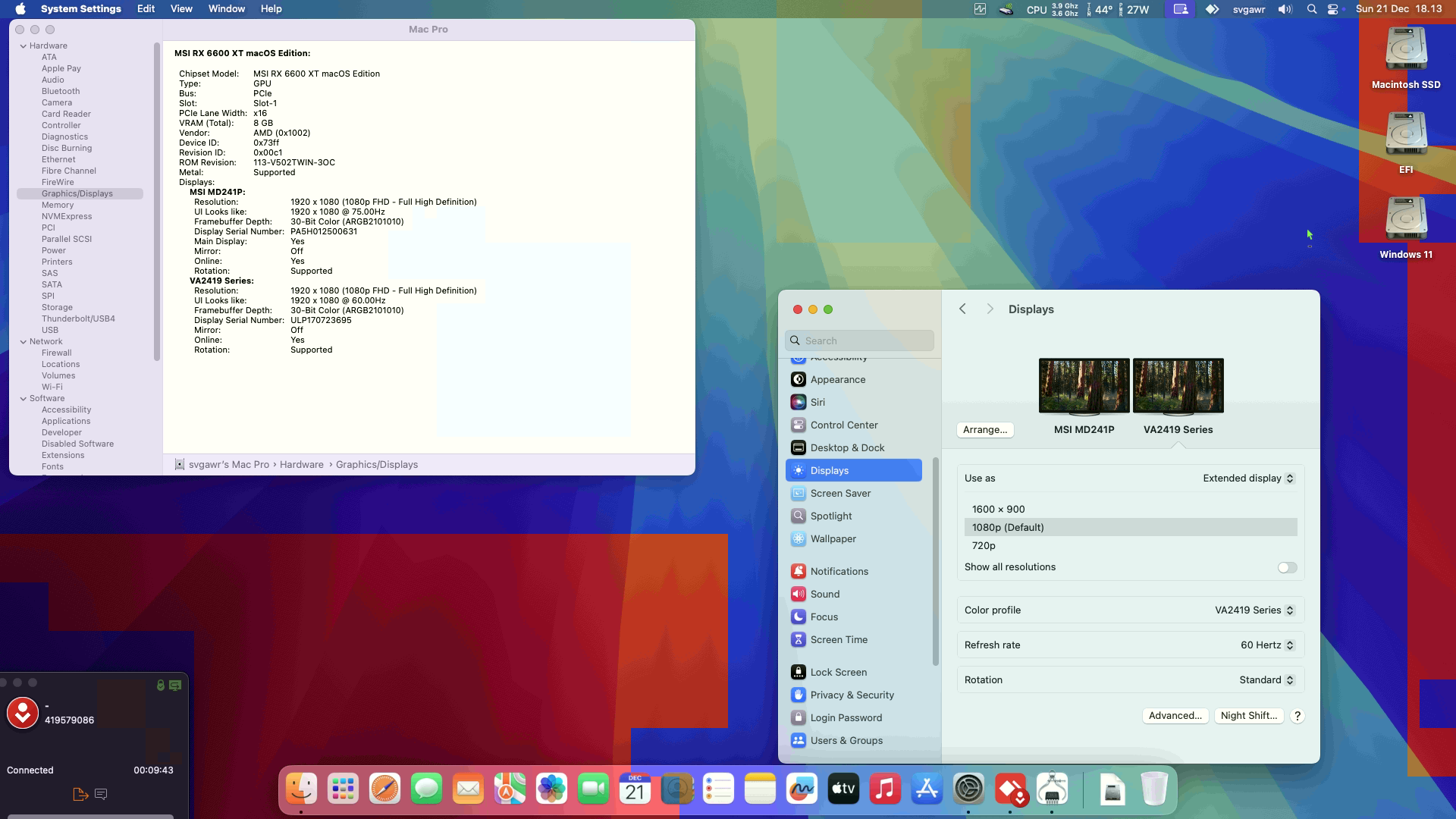The image size is (1456, 819).
Task: Open Freeform app in the Dock
Action: point(802,789)
